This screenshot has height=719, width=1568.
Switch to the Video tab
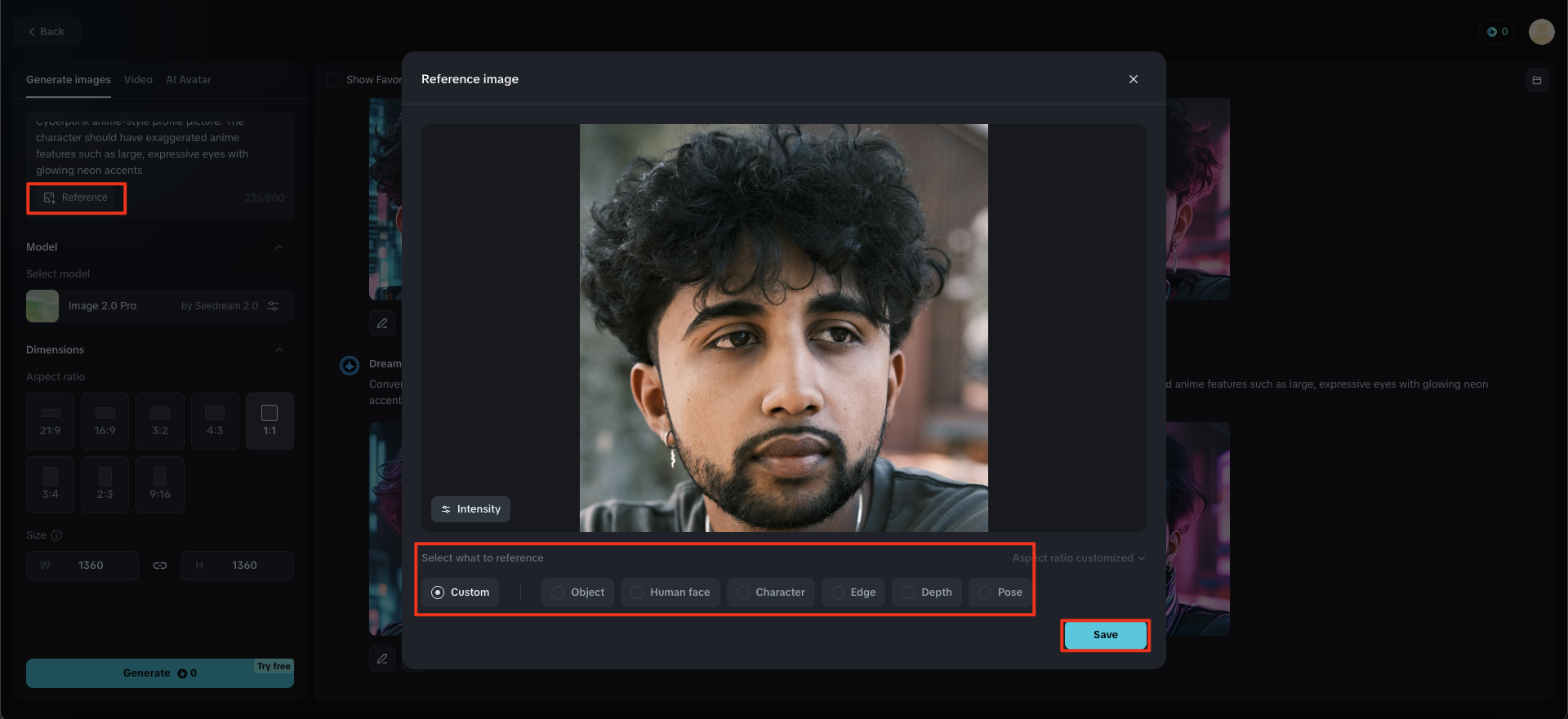click(138, 80)
